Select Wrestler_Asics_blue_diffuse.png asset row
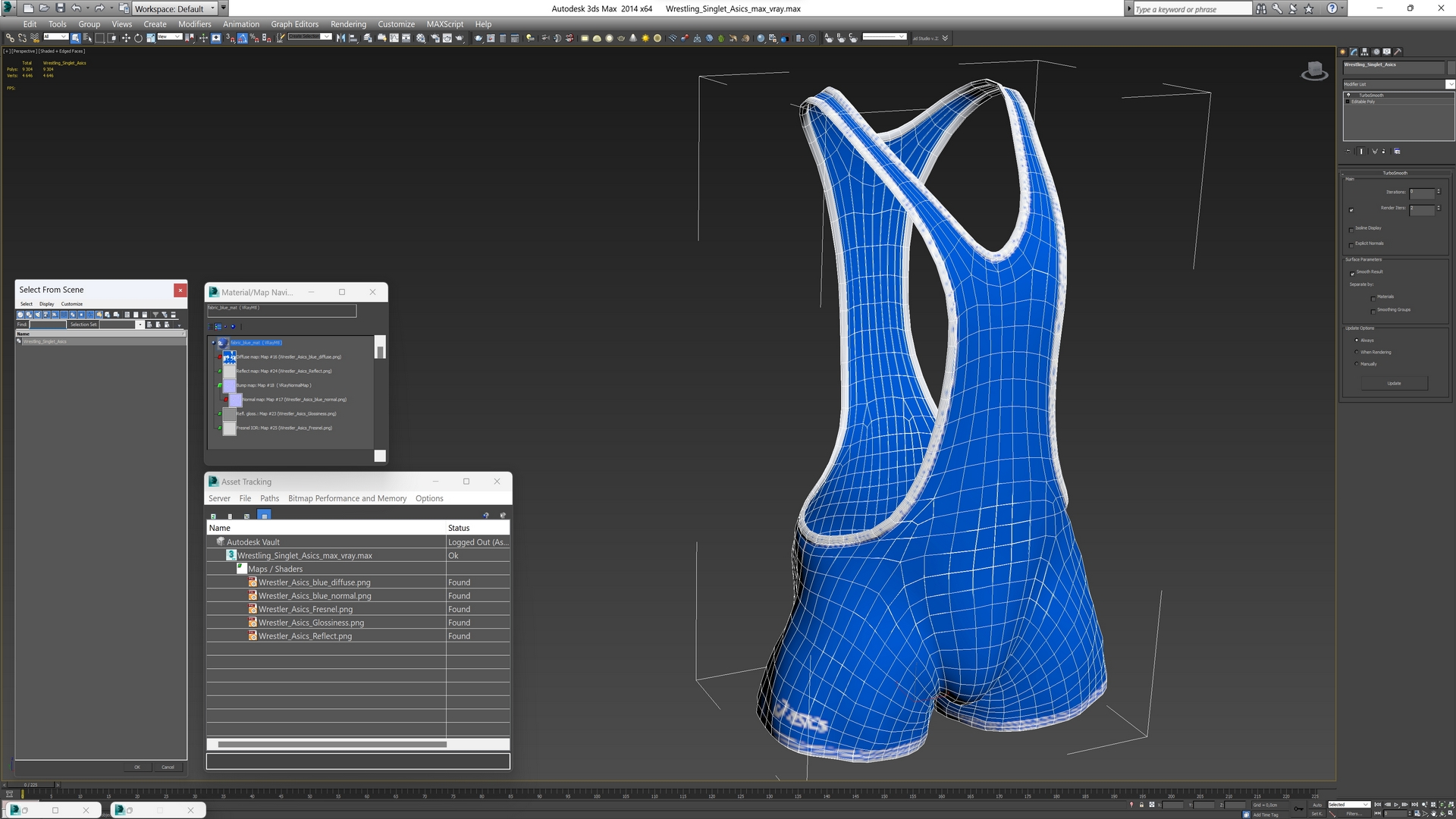This screenshot has width=1456, height=819. [358, 582]
